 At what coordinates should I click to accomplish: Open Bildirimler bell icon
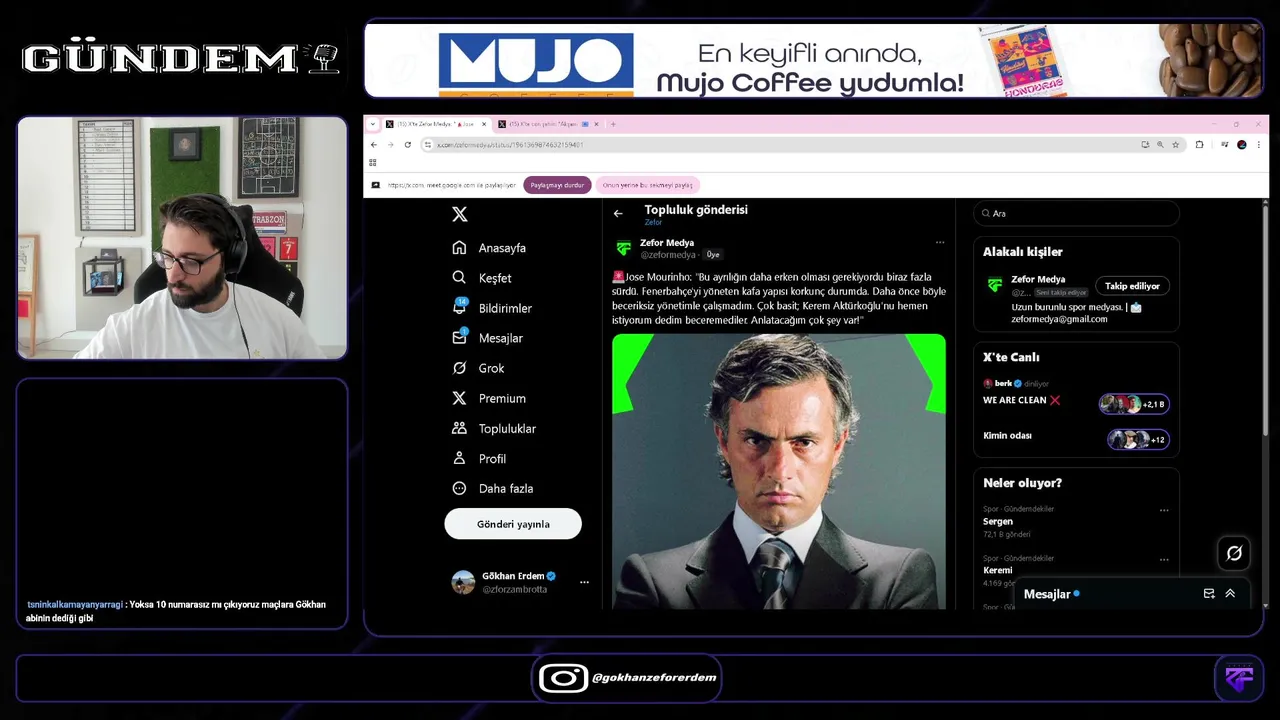459,308
